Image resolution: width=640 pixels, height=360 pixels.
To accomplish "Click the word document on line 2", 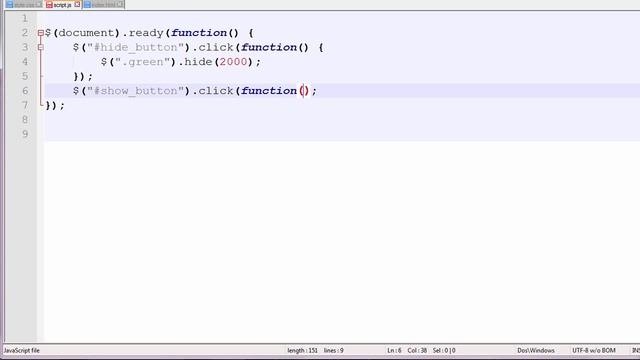I will [86, 33].
